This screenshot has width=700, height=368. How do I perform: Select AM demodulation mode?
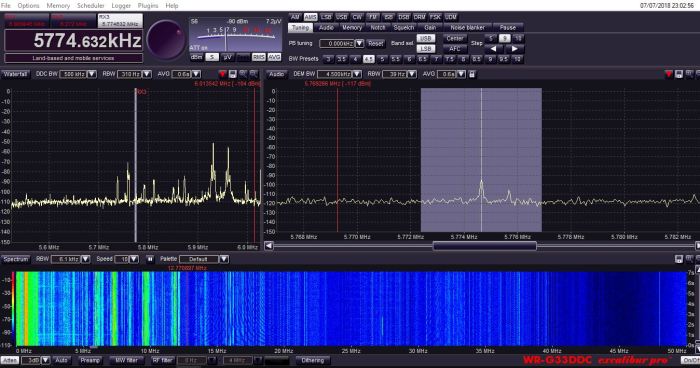pyautogui.click(x=295, y=17)
